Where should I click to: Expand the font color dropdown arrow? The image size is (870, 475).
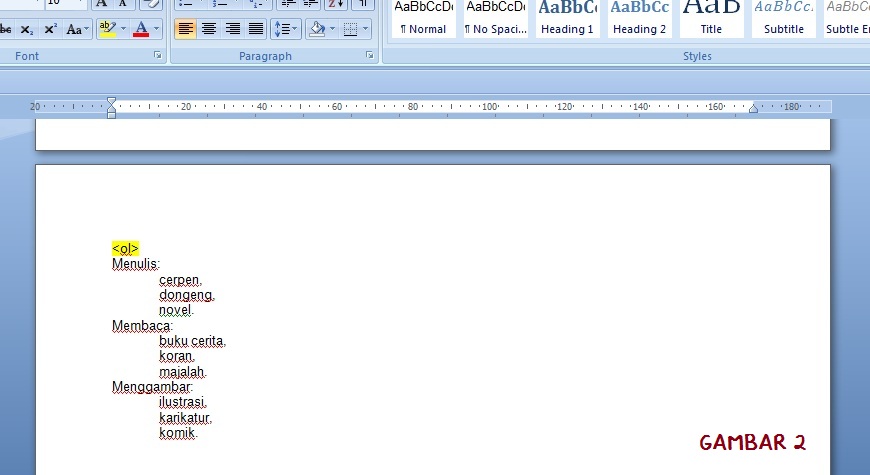tap(156, 29)
